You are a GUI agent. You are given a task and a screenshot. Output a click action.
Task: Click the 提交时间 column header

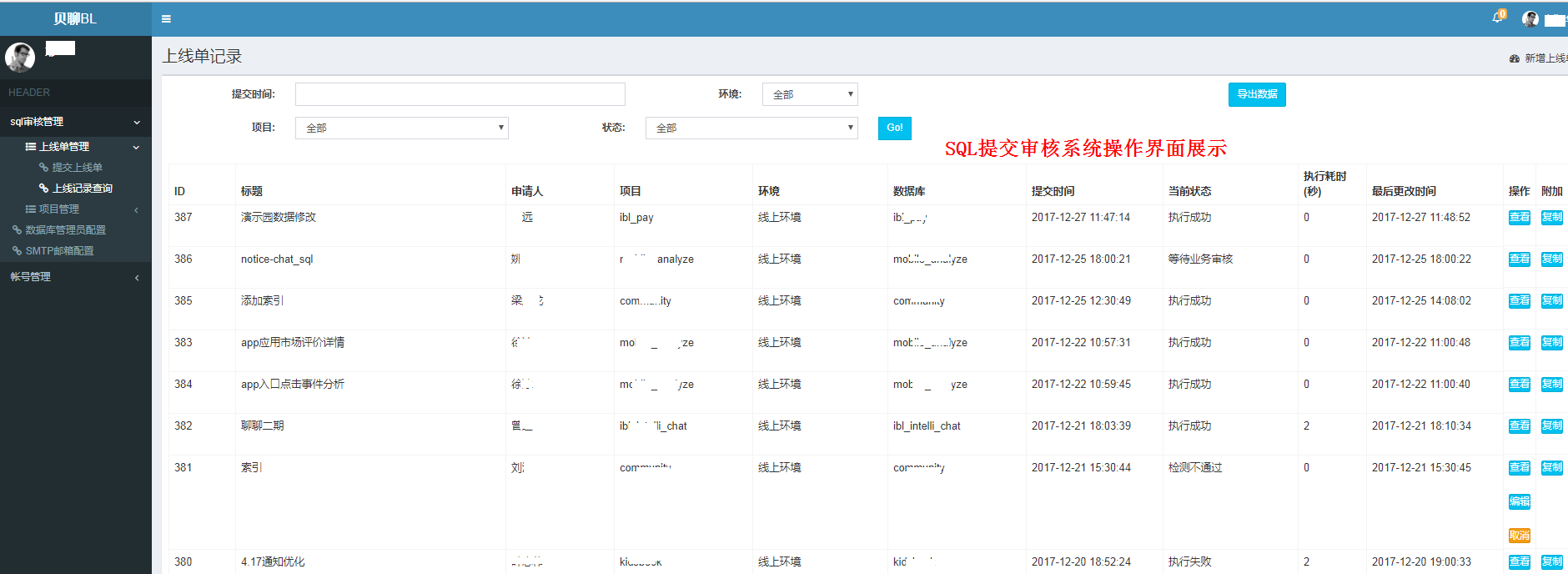tap(1053, 192)
